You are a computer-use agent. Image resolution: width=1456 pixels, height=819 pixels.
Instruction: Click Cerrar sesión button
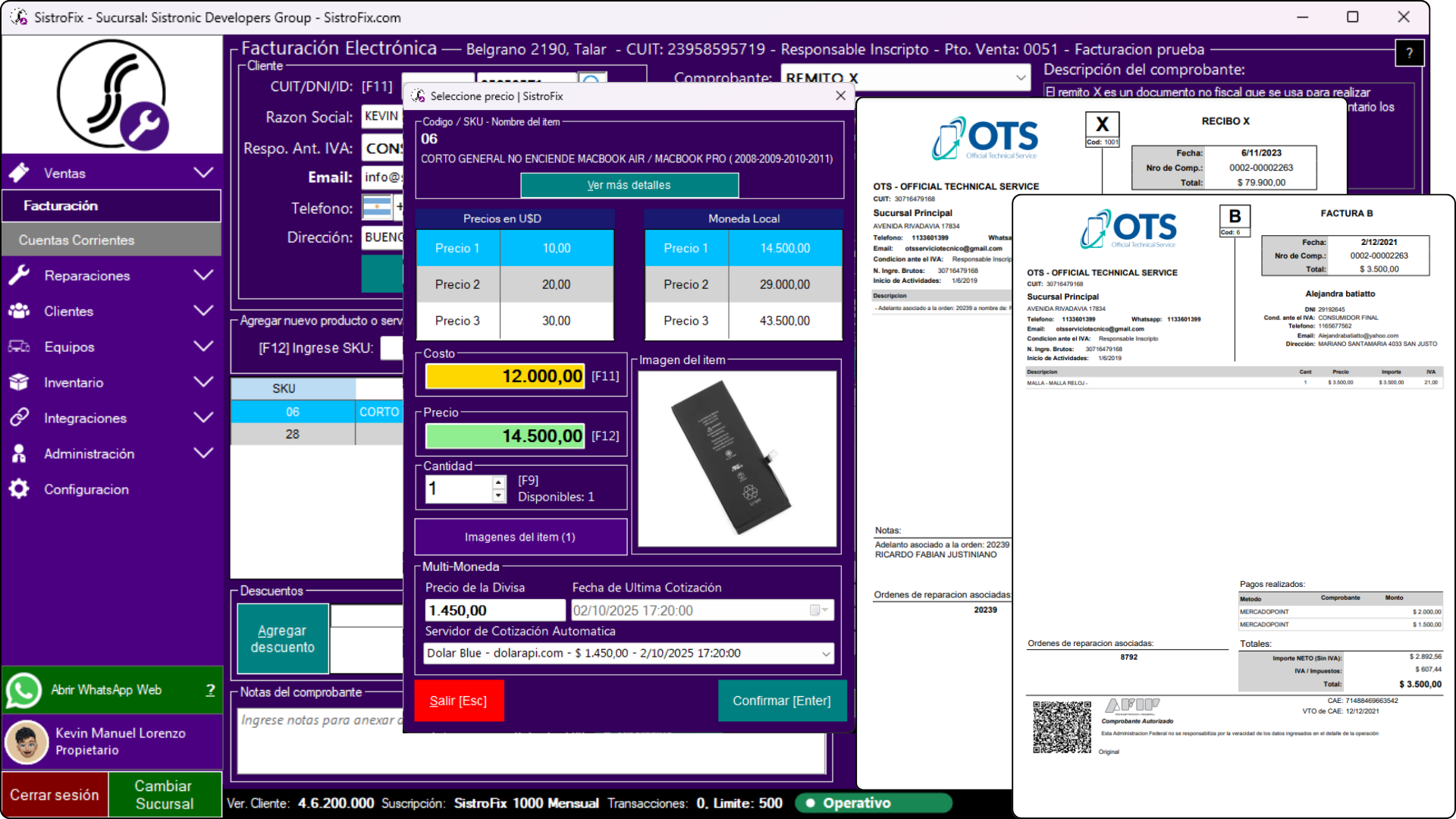click(x=55, y=794)
